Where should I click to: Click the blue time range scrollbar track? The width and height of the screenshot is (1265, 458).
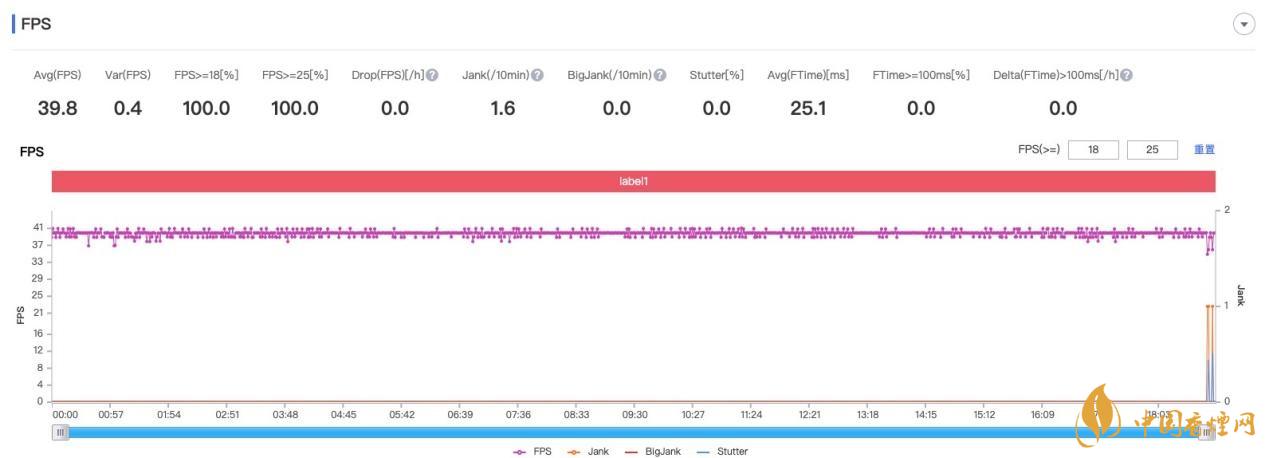634,433
